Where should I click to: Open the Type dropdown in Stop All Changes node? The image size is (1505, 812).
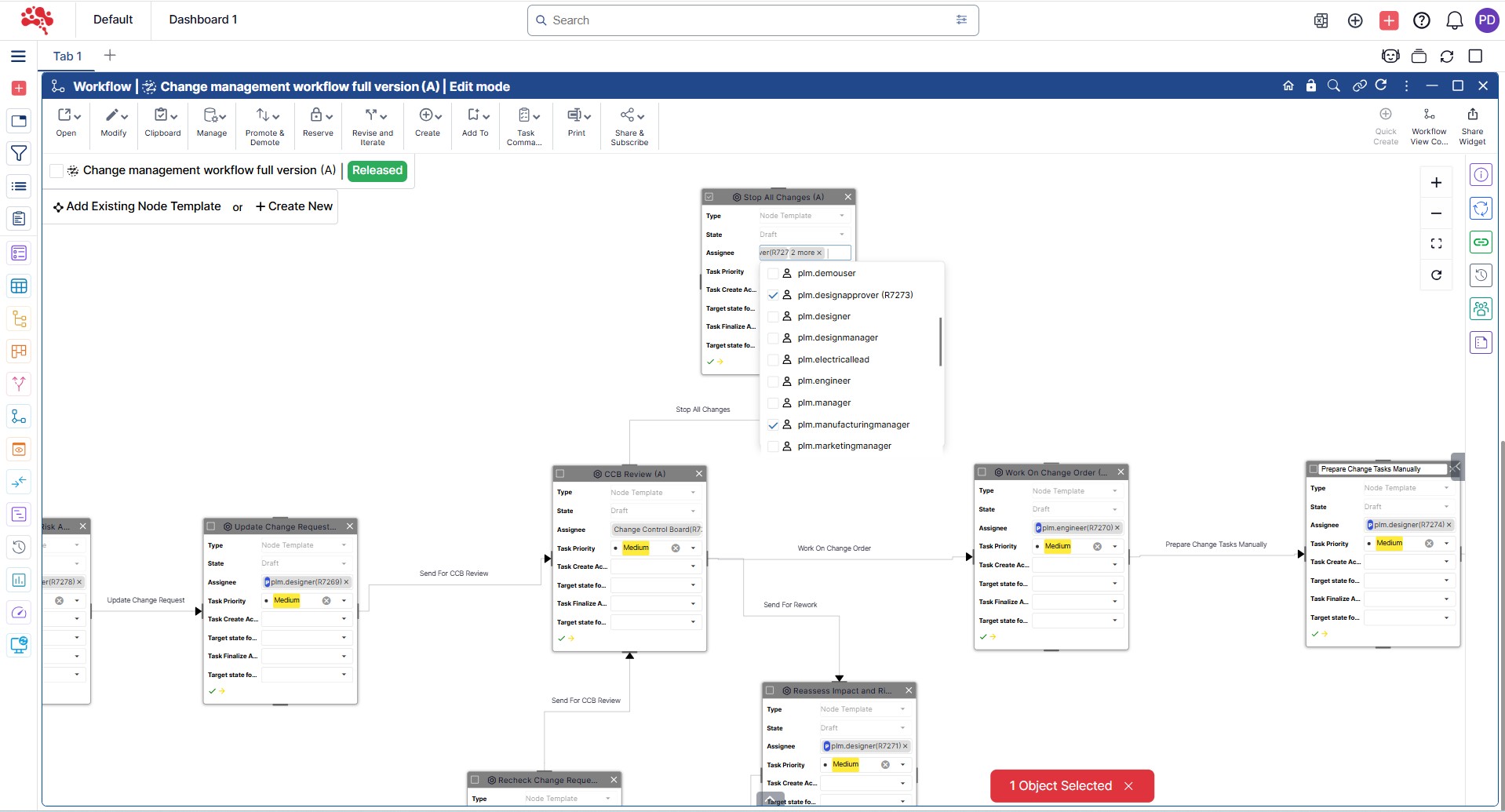(842, 216)
